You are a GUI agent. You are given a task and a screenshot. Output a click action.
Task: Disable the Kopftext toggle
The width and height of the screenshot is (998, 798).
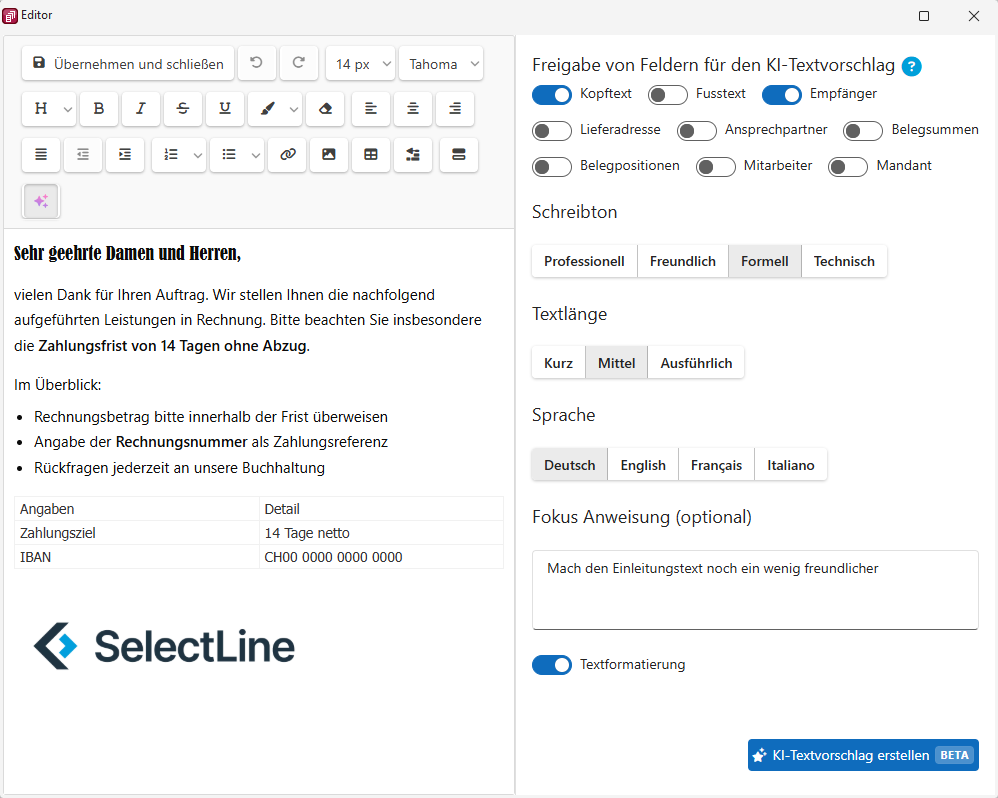(x=552, y=95)
